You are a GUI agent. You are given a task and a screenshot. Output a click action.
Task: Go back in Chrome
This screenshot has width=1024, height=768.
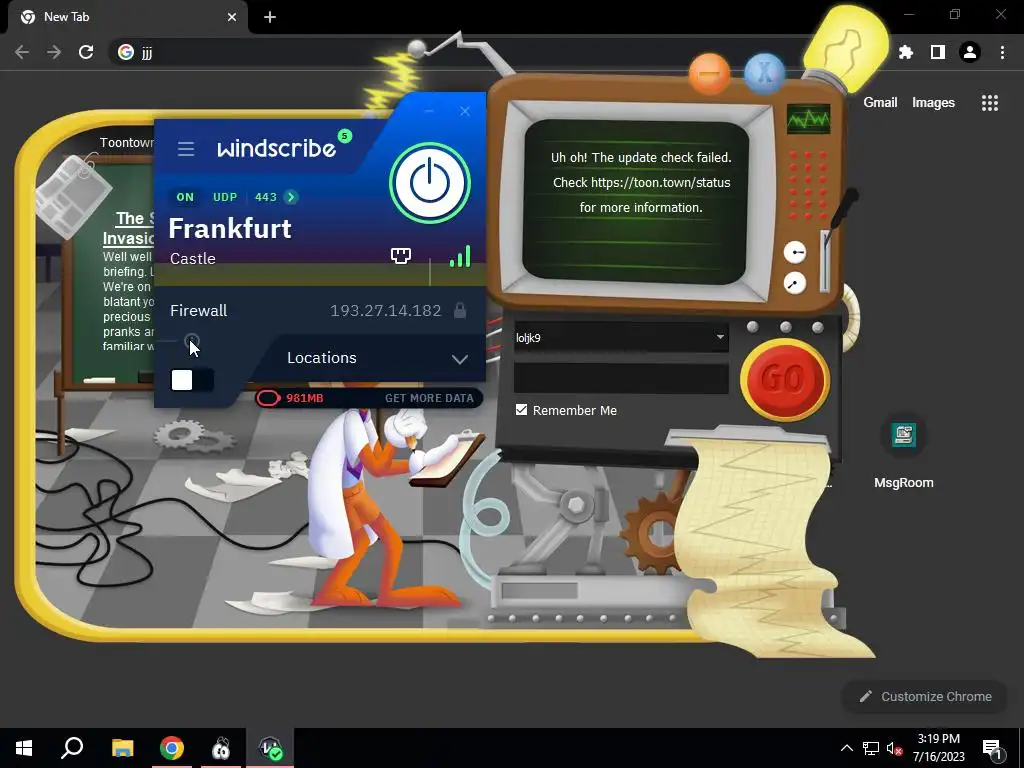[x=22, y=52]
